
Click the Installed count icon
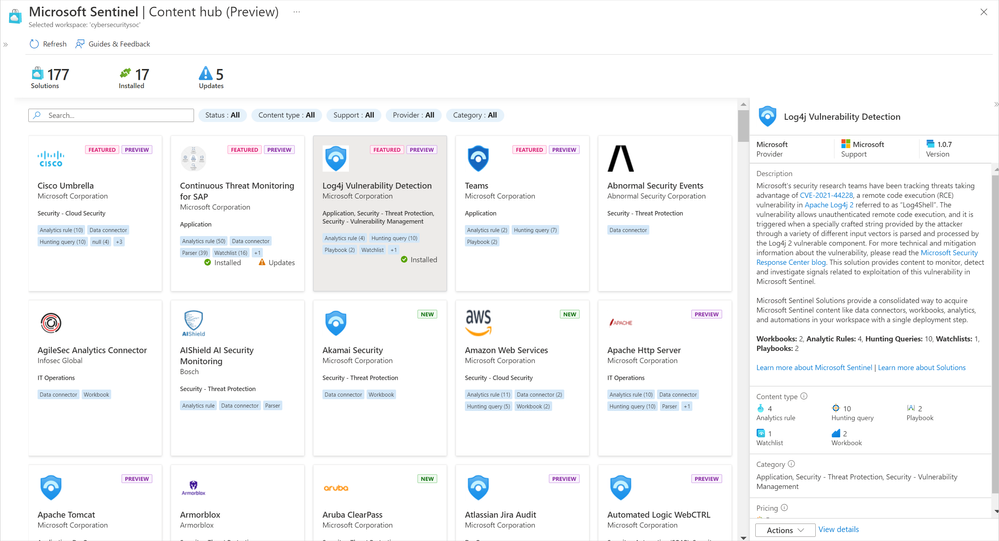tap(126, 73)
